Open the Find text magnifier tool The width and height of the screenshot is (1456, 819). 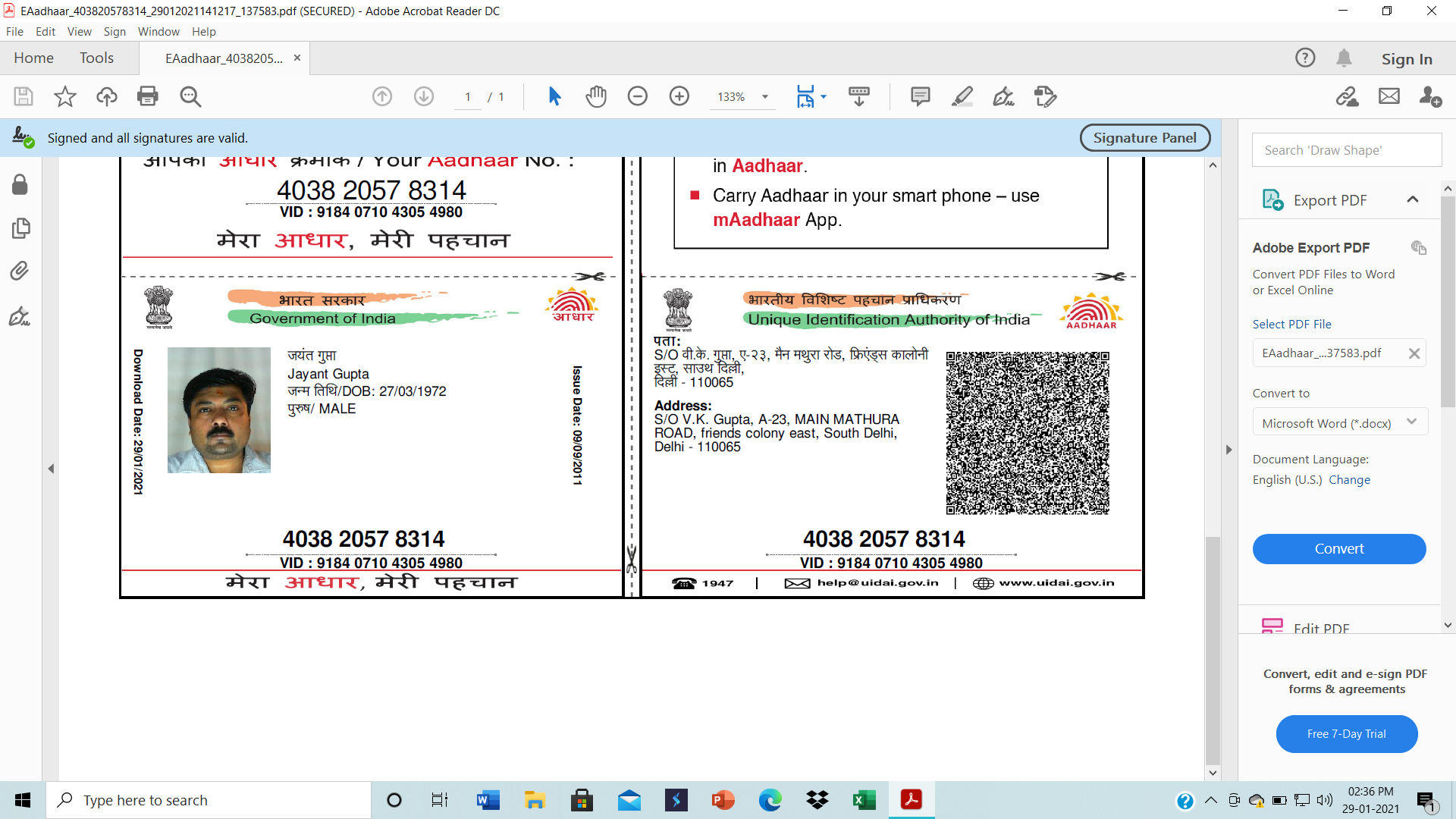click(190, 96)
